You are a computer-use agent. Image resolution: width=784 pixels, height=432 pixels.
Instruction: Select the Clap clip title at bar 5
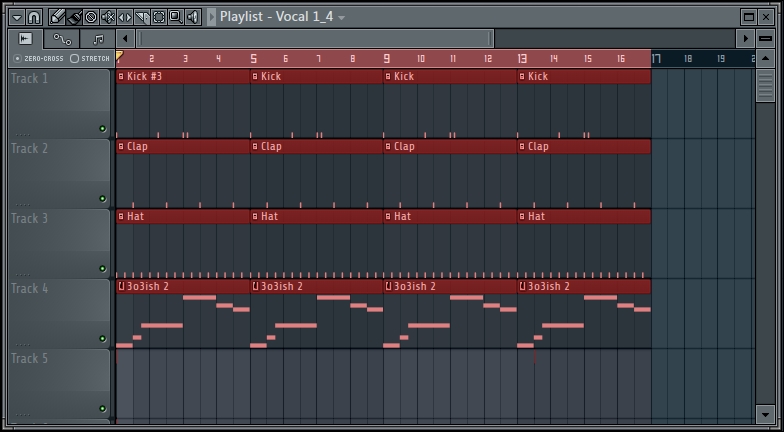point(271,146)
